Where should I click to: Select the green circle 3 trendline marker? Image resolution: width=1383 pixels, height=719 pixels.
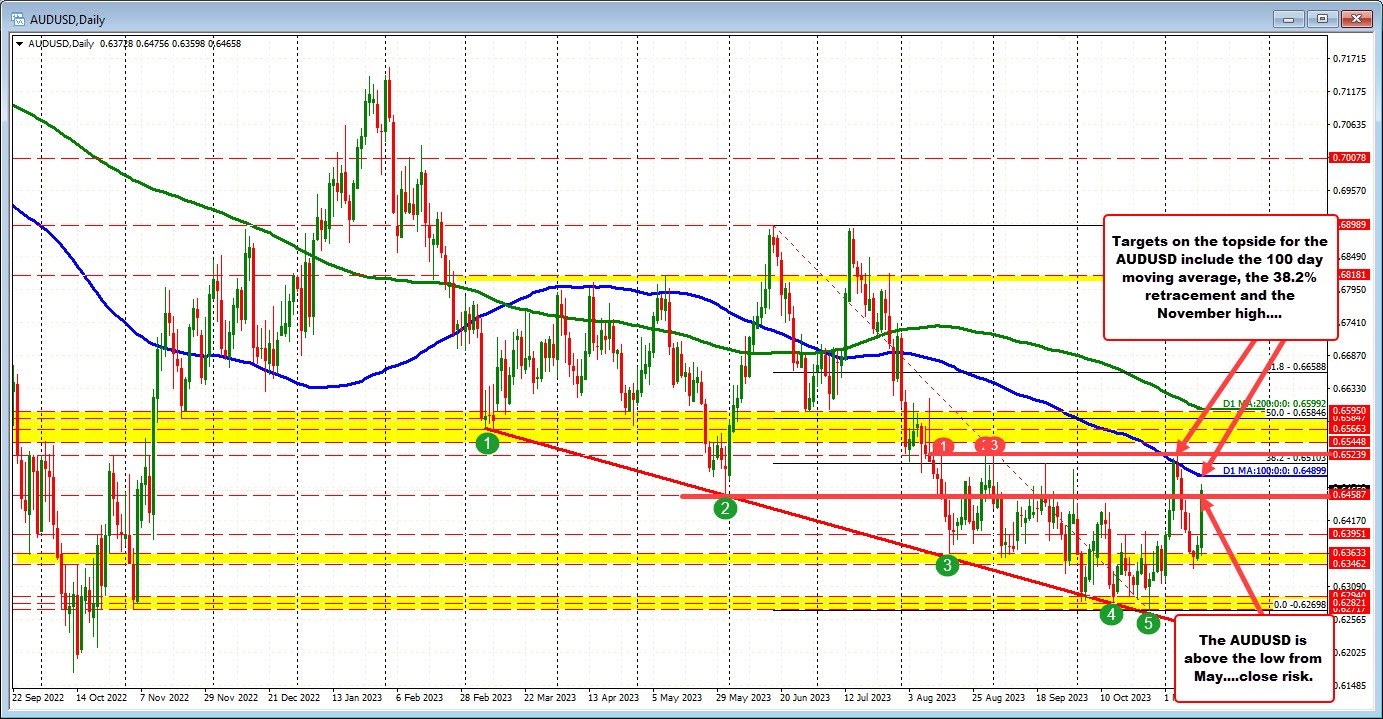coord(947,565)
